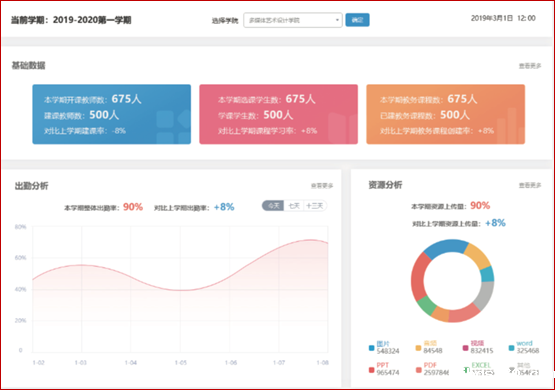This screenshot has width=555, height=390.
Task: Click the 图片 blue legend swatch
Action: 371,348
